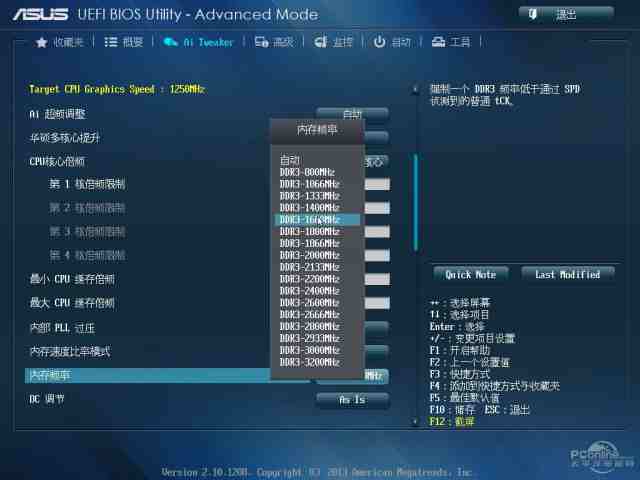Click the Last Modified button
640x480 pixels.
567,275
